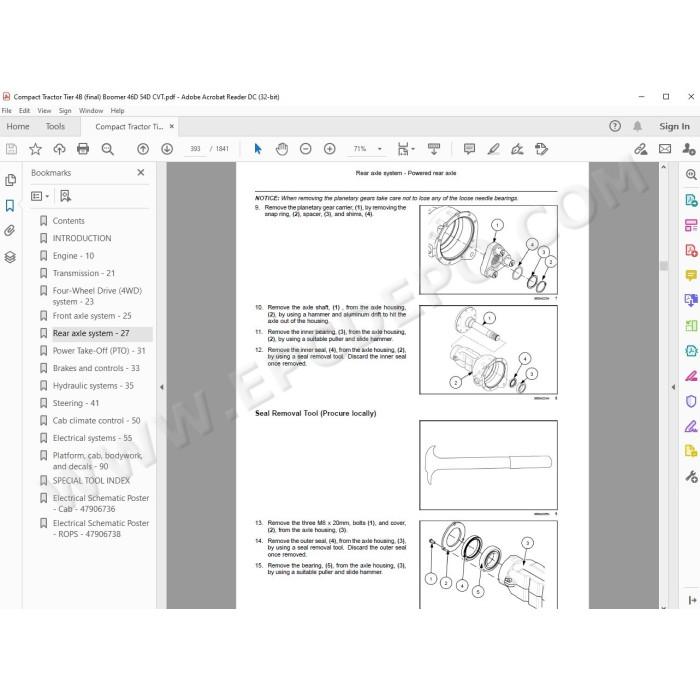Image resolution: width=700 pixels, height=700 pixels.
Task: Select Rear axle system - 27 bookmark
Action: (x=91, y=333)
